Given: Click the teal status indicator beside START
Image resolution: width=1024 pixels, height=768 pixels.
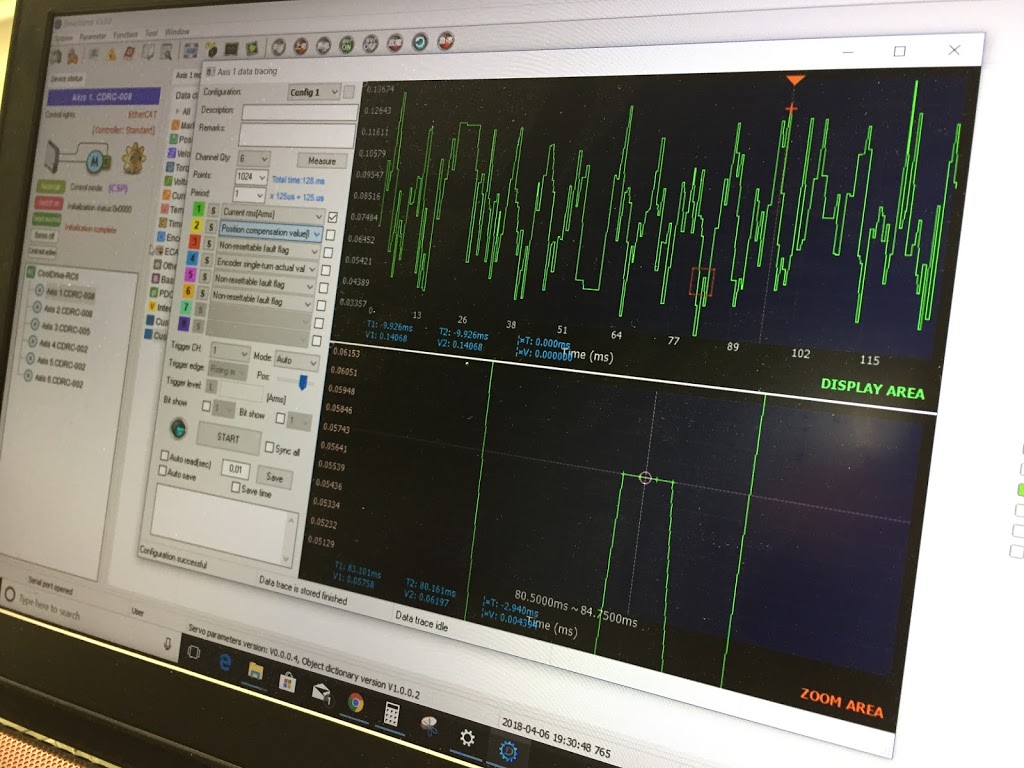Looking at the screenshot, I should tap(178, 428).
